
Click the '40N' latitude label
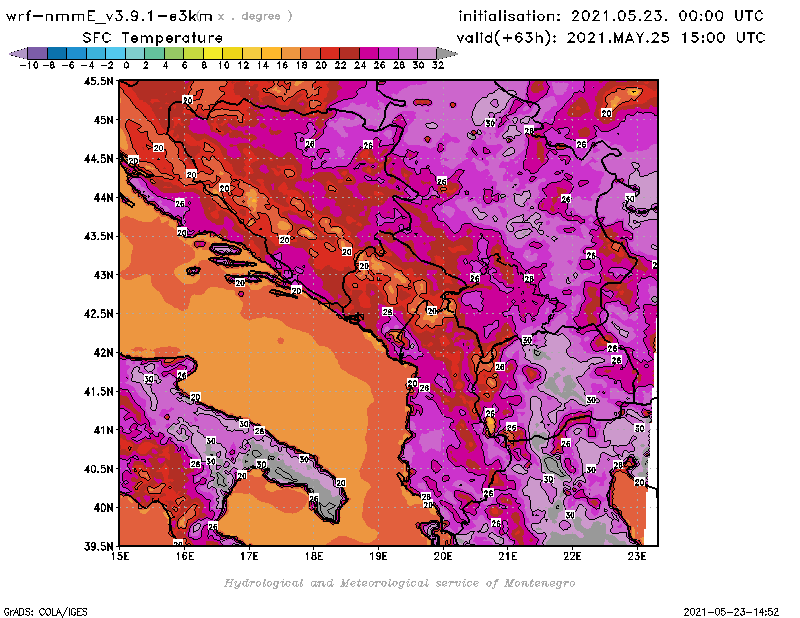coord(103,508)
